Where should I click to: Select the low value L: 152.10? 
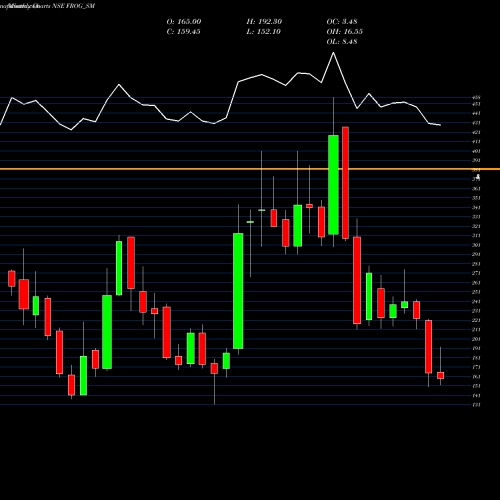tap(263, 32)
